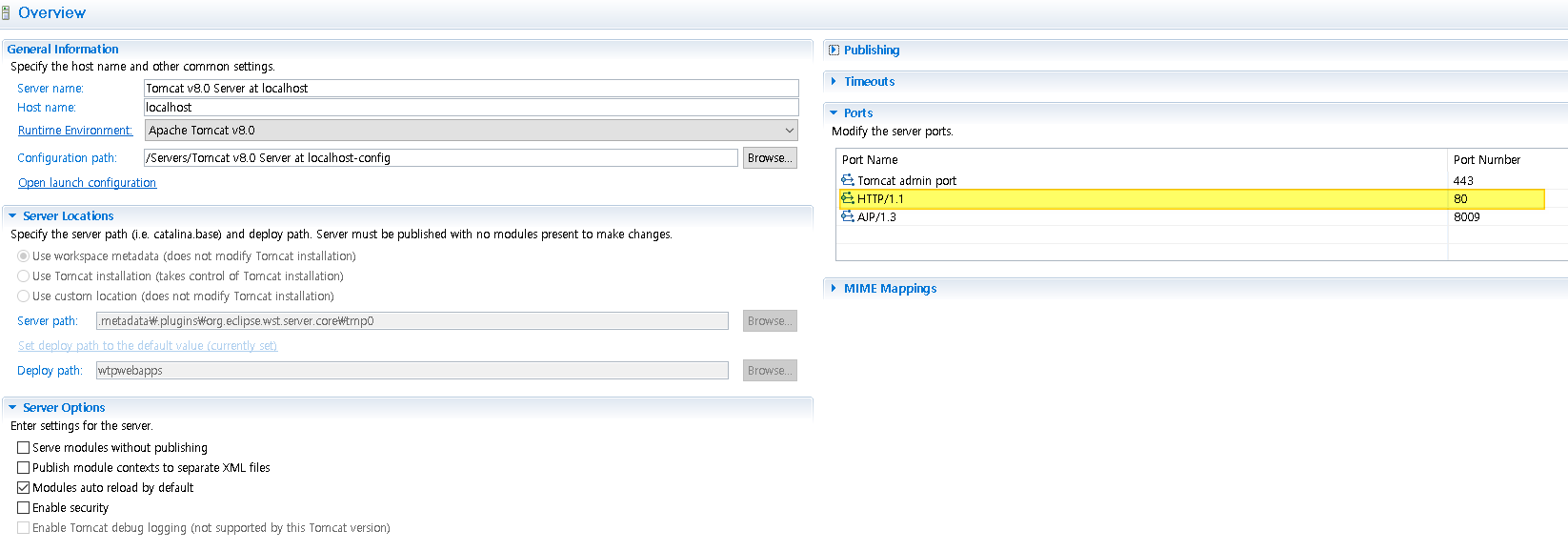This screenshot has width=1568, height=551.
Task: Click Browse next to Server path
Action: [x=770, y=320]
